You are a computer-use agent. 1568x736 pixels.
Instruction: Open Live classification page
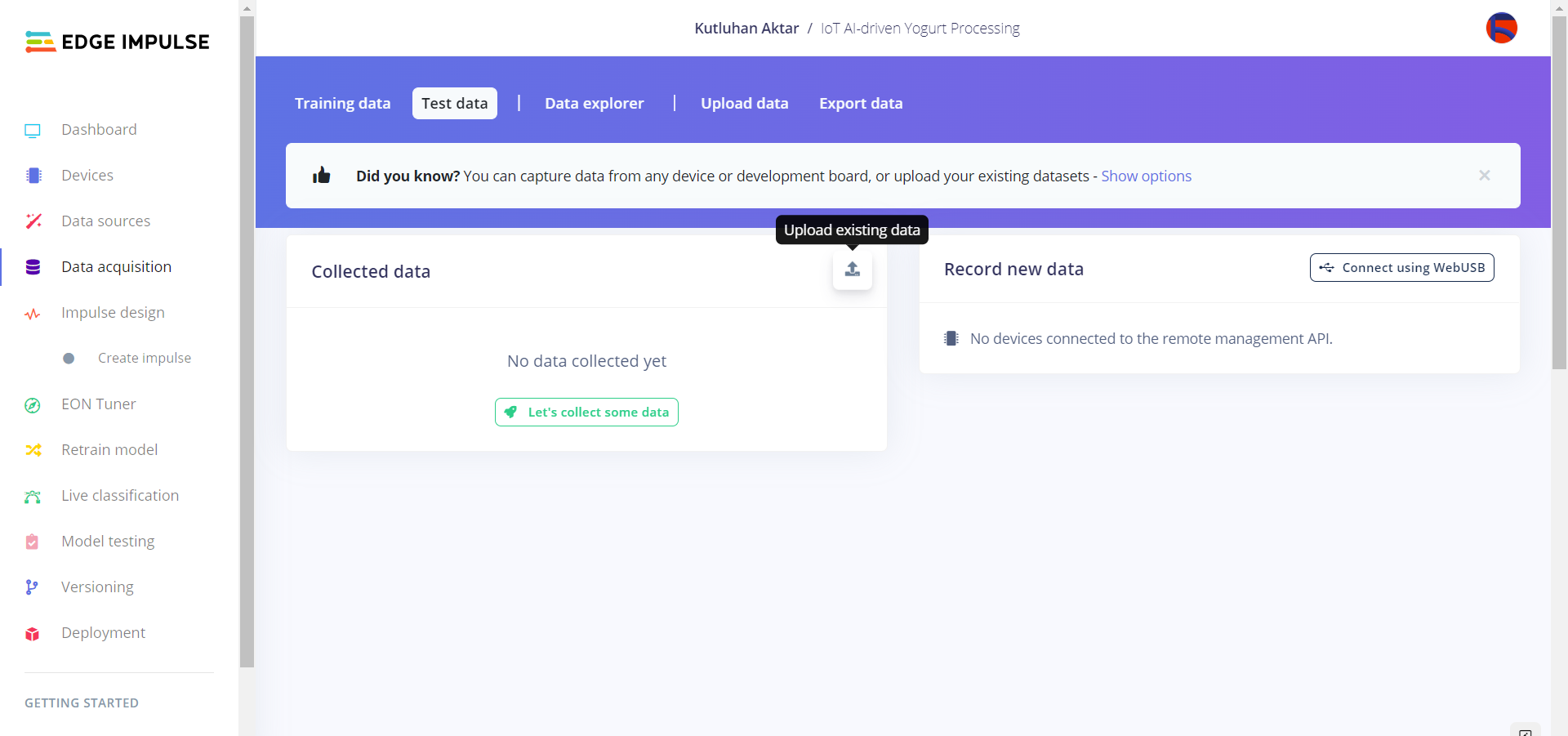(119, 496)
